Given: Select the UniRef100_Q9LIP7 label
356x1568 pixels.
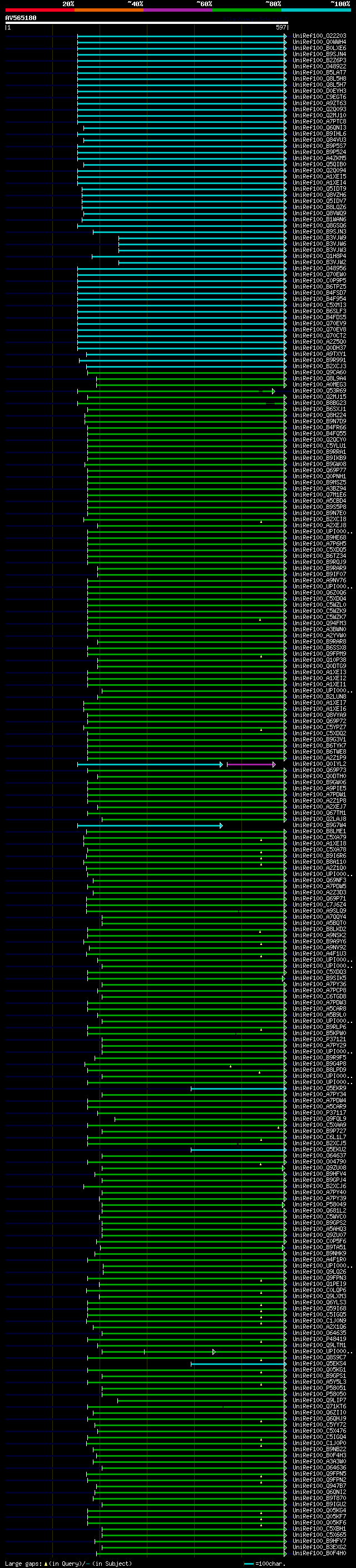Looking at the screenshot, I should click(319, 1401).
